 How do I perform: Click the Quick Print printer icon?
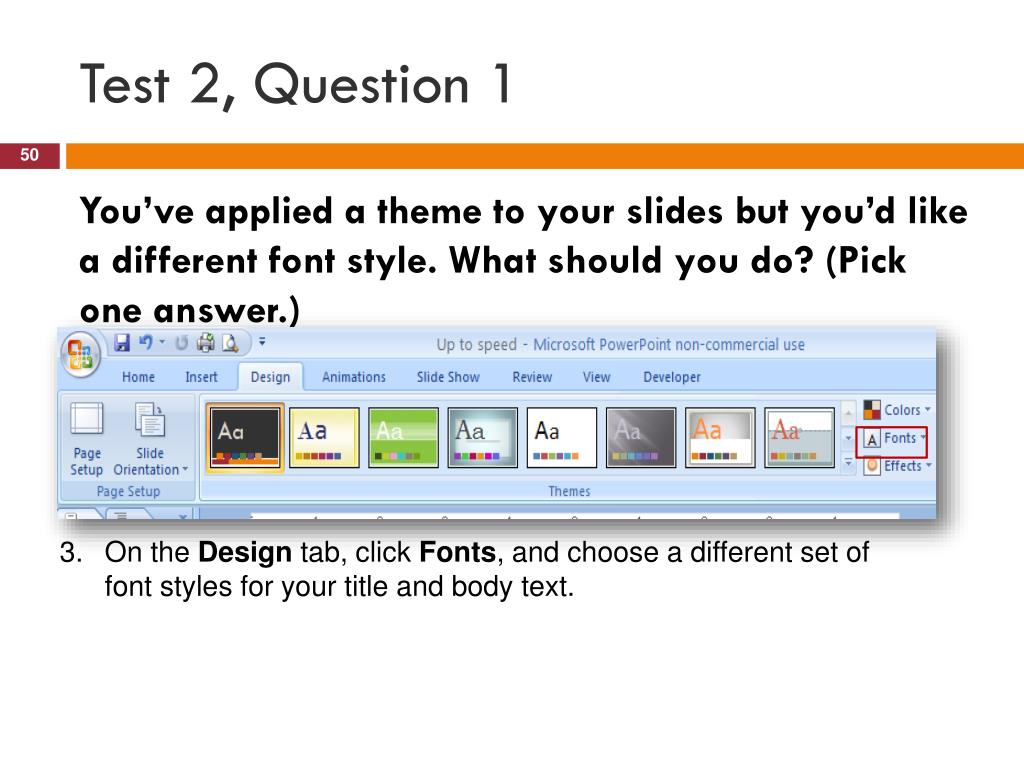[206, 343]
